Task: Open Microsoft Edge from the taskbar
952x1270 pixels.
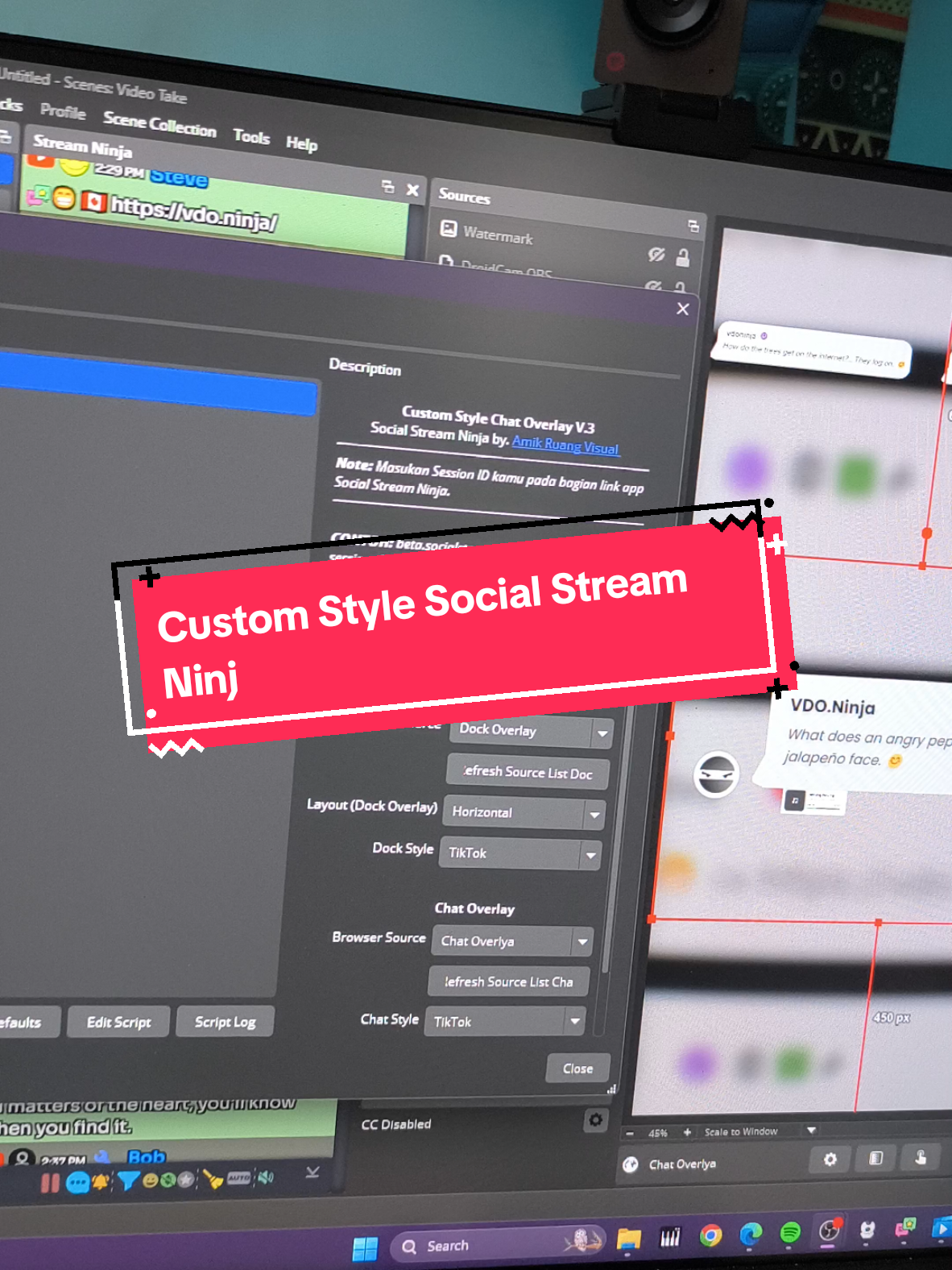Action: (x=751, y=1234)
